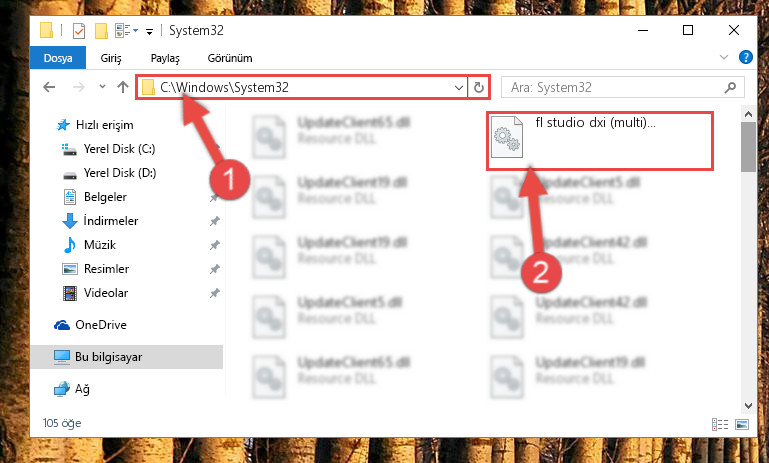The height and width of the screenshot is (463, 769).
Task: Click the Properties checkmark icon in title bar
Action: 78,30
